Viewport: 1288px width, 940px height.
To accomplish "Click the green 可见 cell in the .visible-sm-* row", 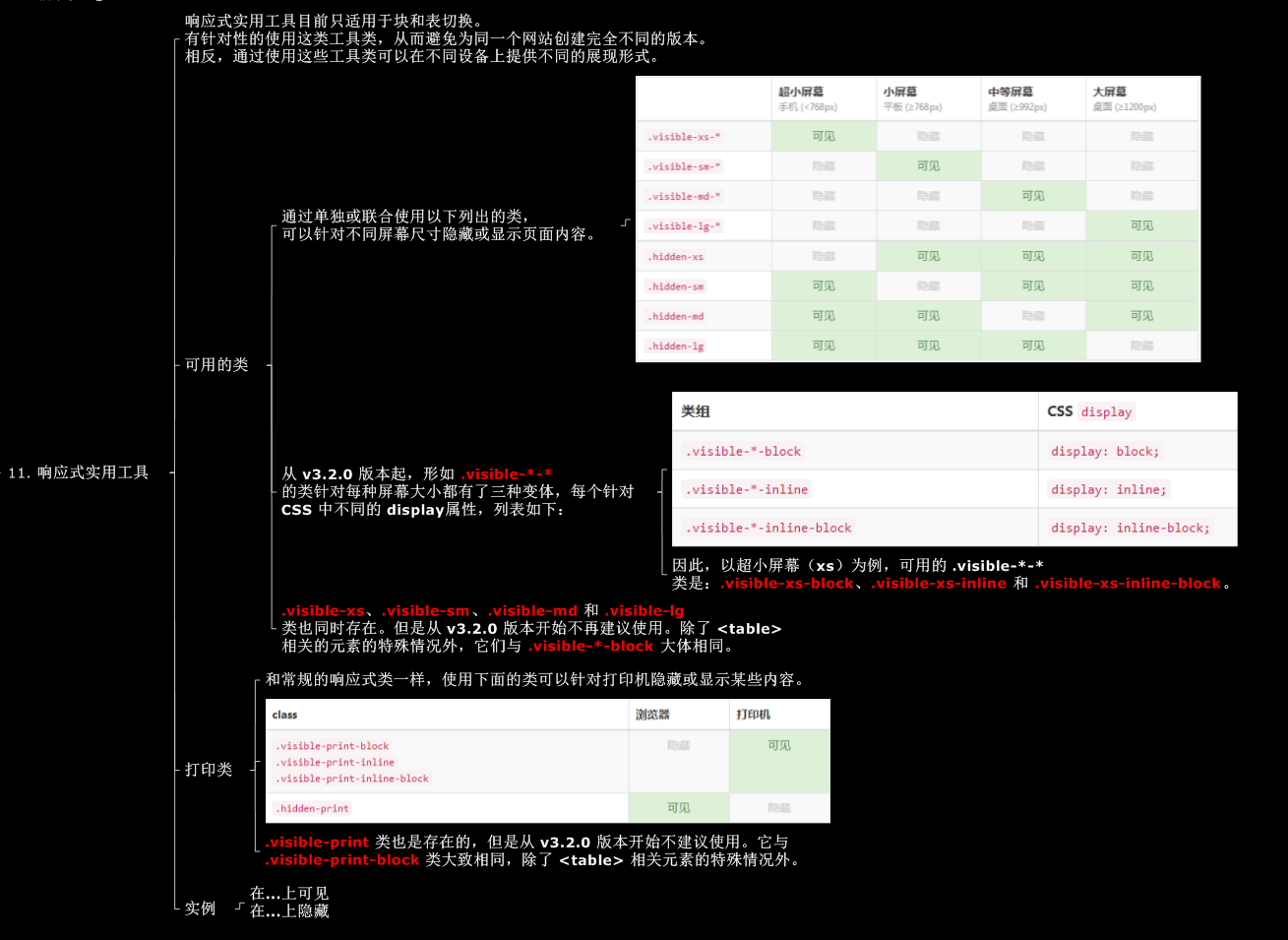I will pyautogui.click(x=928, y=165).
